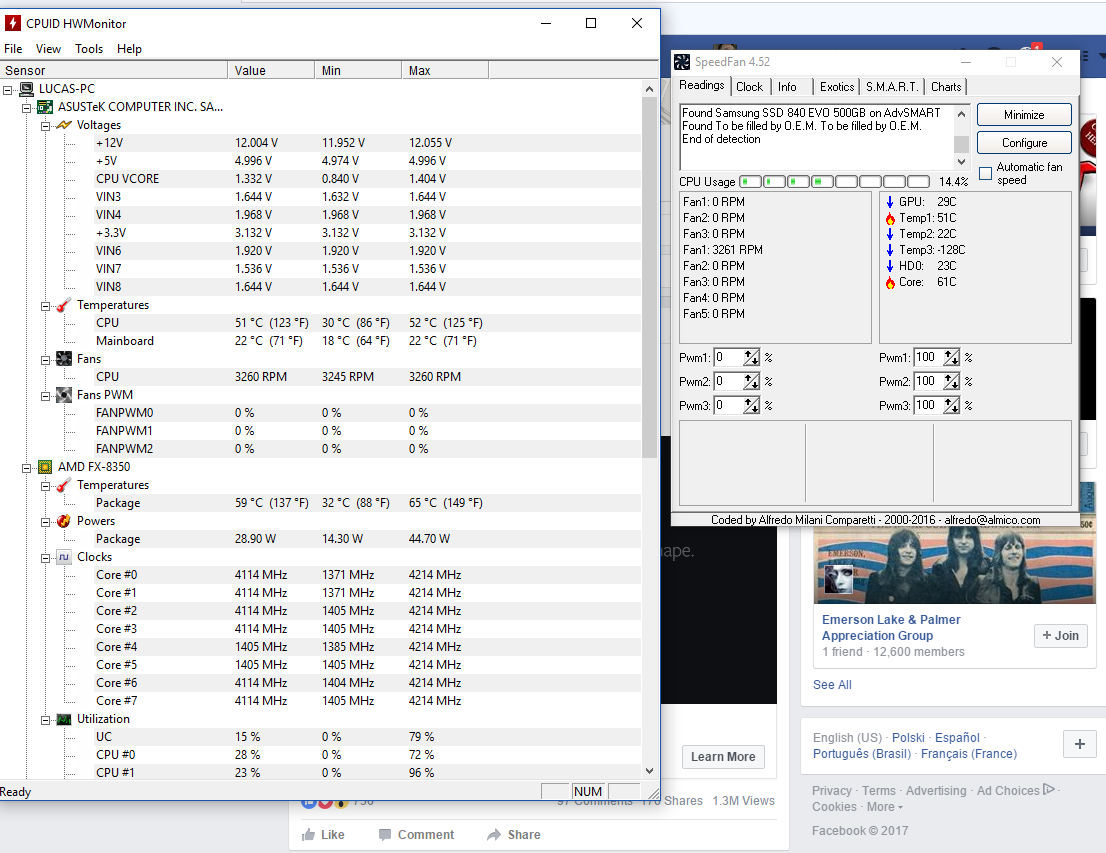Screen dimensions: 1106x853
Task: Click the See All link
Action: pos(832,684)
